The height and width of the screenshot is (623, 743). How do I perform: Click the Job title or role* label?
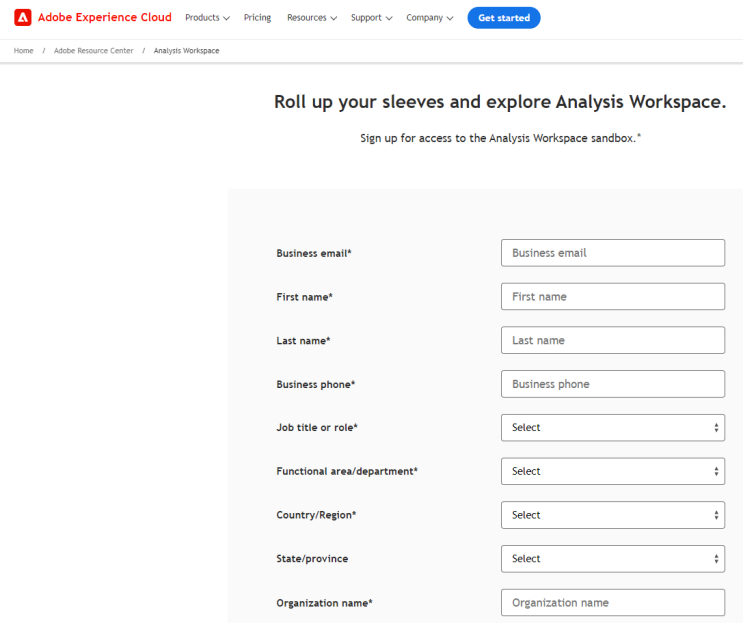tap(317, 427)
